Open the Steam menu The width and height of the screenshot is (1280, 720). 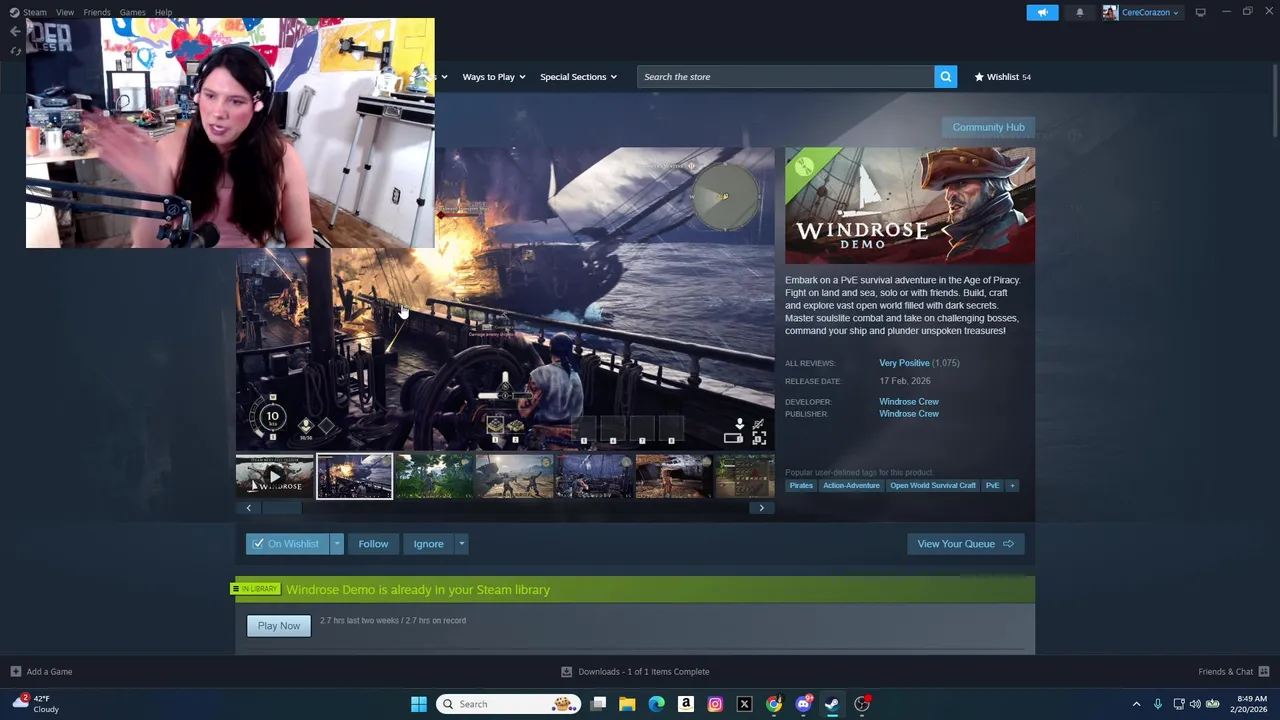28,12
